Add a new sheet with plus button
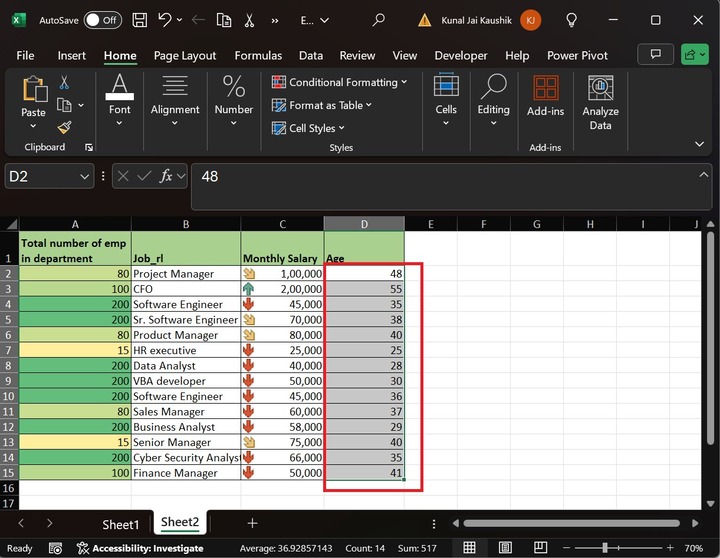Image resolution: width=720 pixels, height=558 pixels. click(252, 523)
